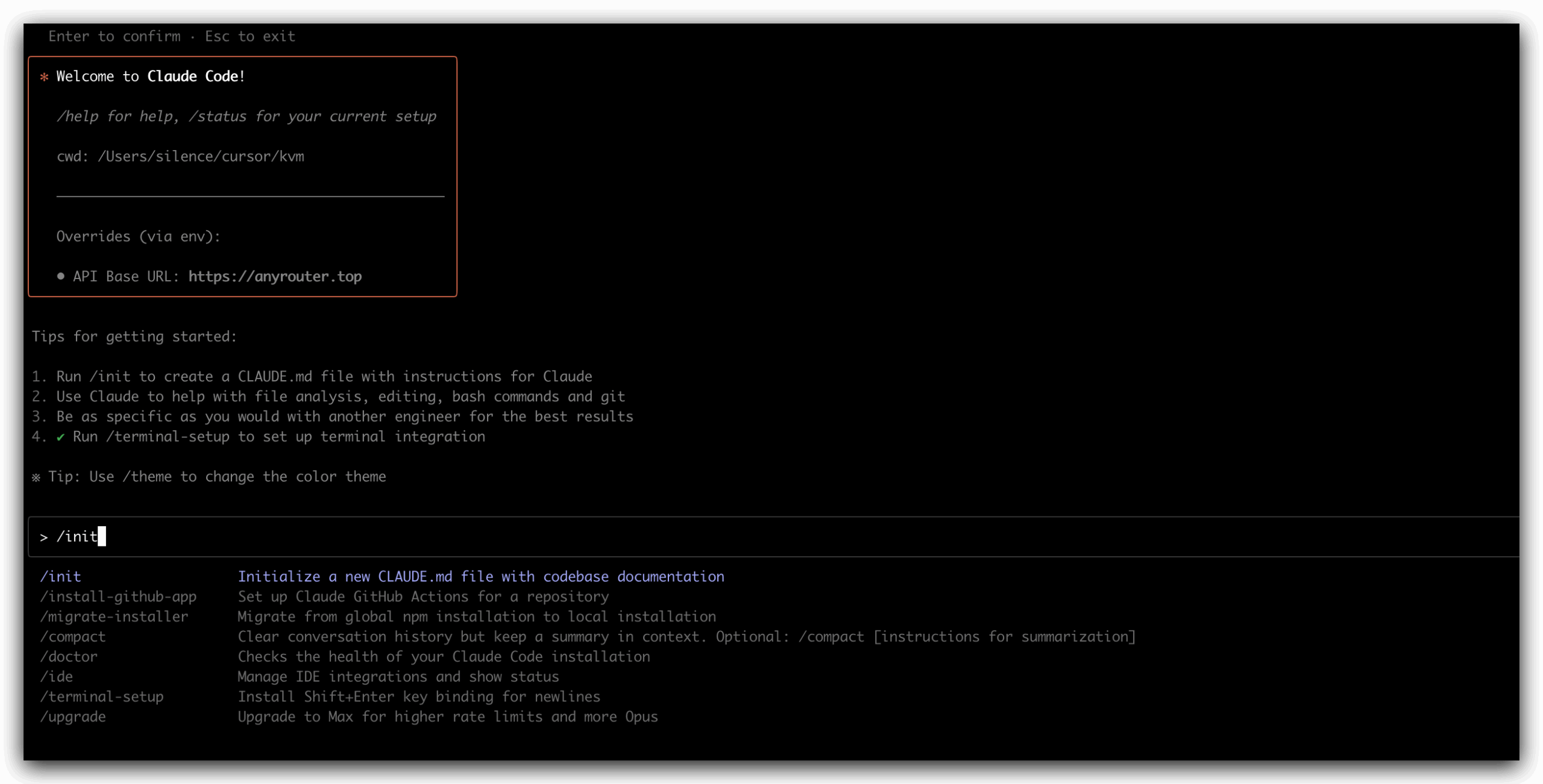Click 'Checks the health of your Claude' description

click(x=444, y=656)
